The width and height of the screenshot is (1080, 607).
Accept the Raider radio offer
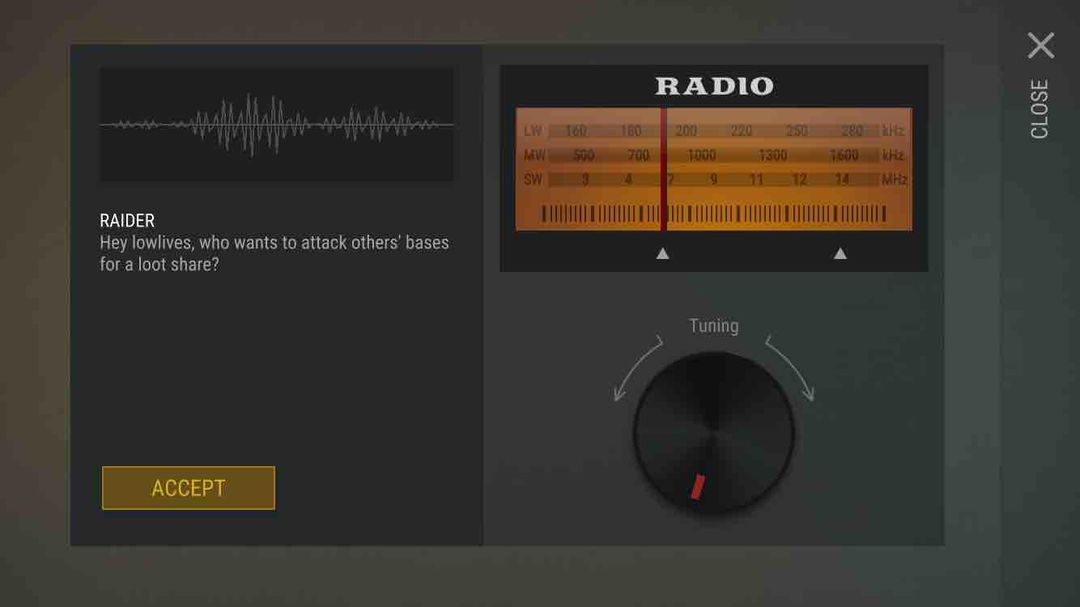click(x=188, y=488)
